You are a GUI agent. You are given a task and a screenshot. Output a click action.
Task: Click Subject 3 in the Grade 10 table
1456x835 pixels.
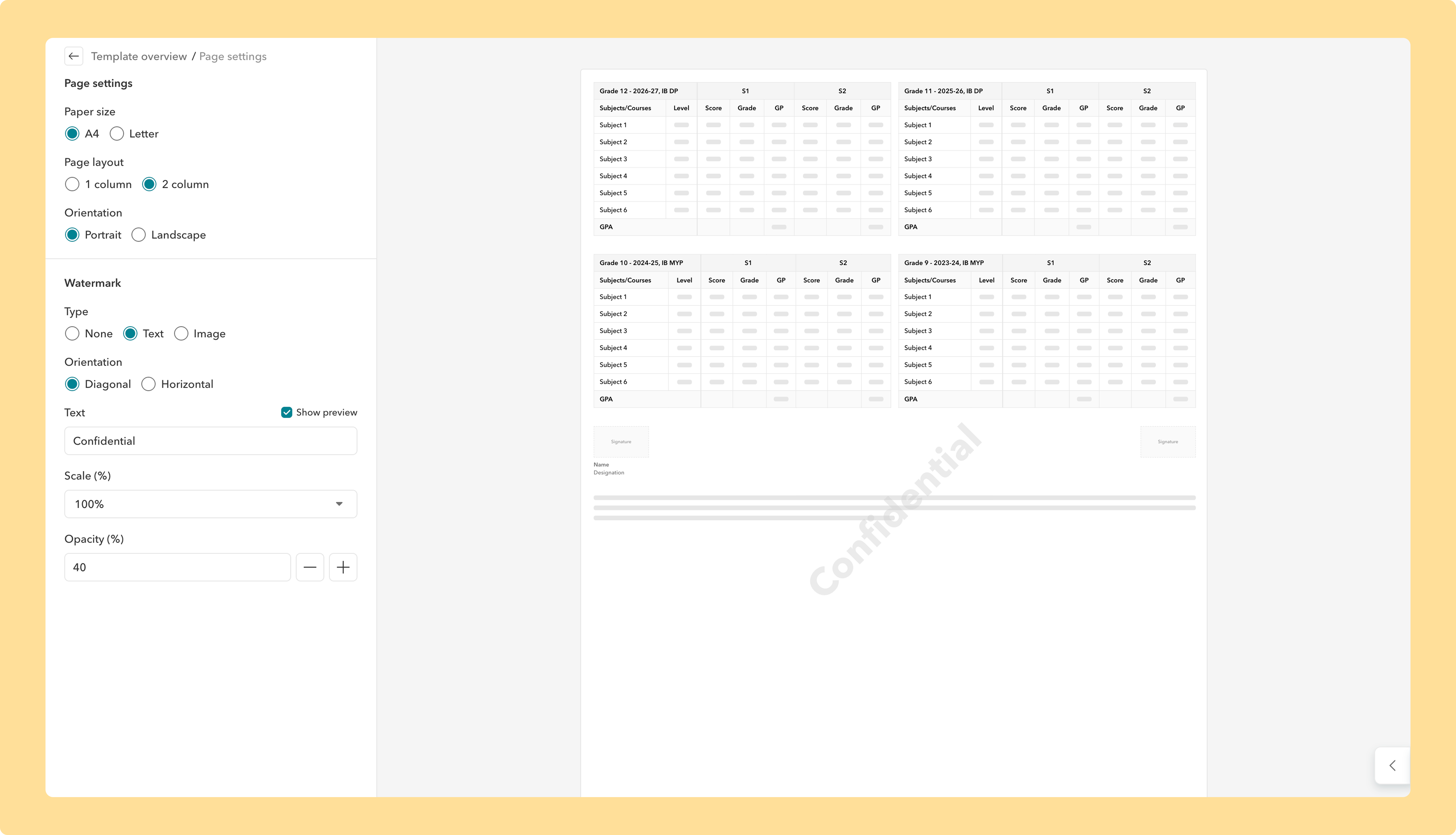click(613, 331)
